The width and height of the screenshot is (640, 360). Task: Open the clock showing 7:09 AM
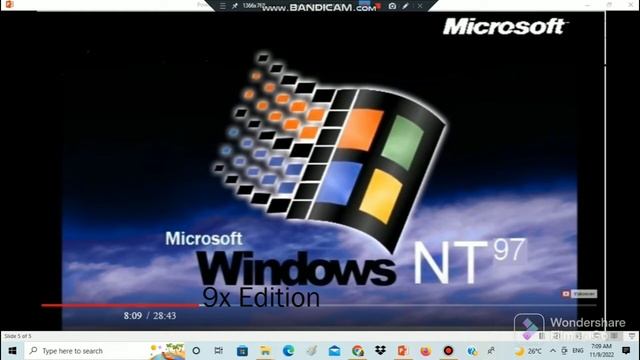(601, 351)
